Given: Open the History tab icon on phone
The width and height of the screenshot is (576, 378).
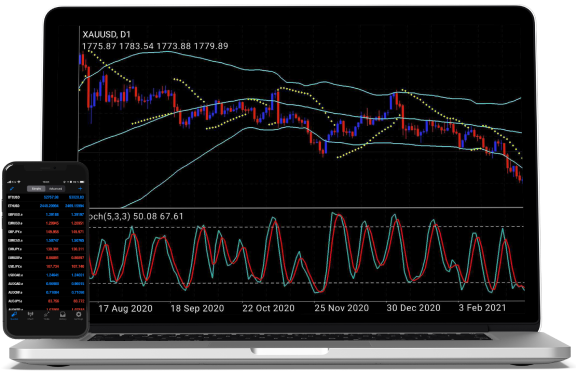Looking at the screenshot, I should click(x=63, y=316).
